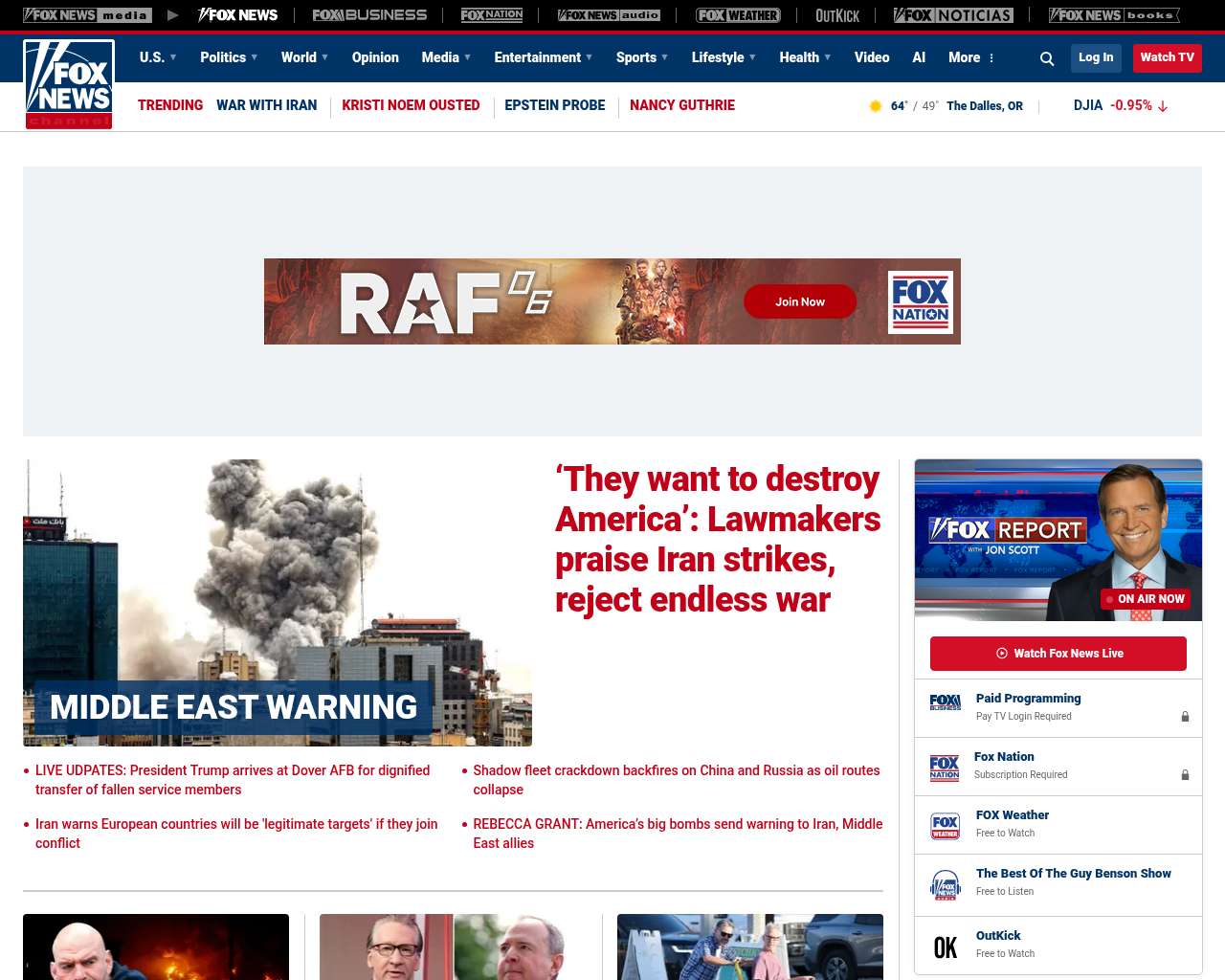The width and height of the screenshot is (1225, 980).
Task: Open the search magnifier icon
Action: [1047, 59]
